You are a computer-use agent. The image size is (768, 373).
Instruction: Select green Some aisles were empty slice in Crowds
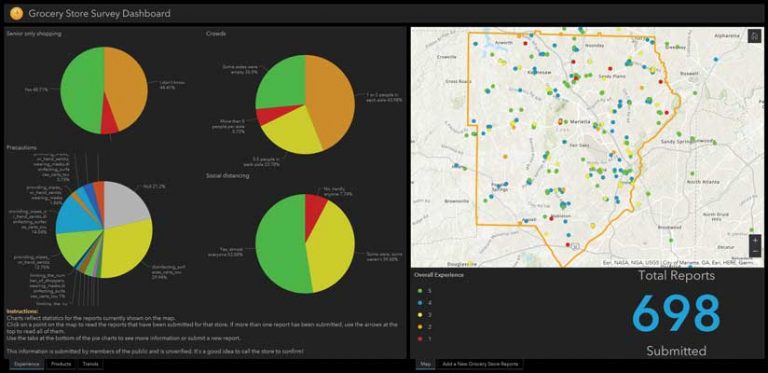tap(282, 83)
